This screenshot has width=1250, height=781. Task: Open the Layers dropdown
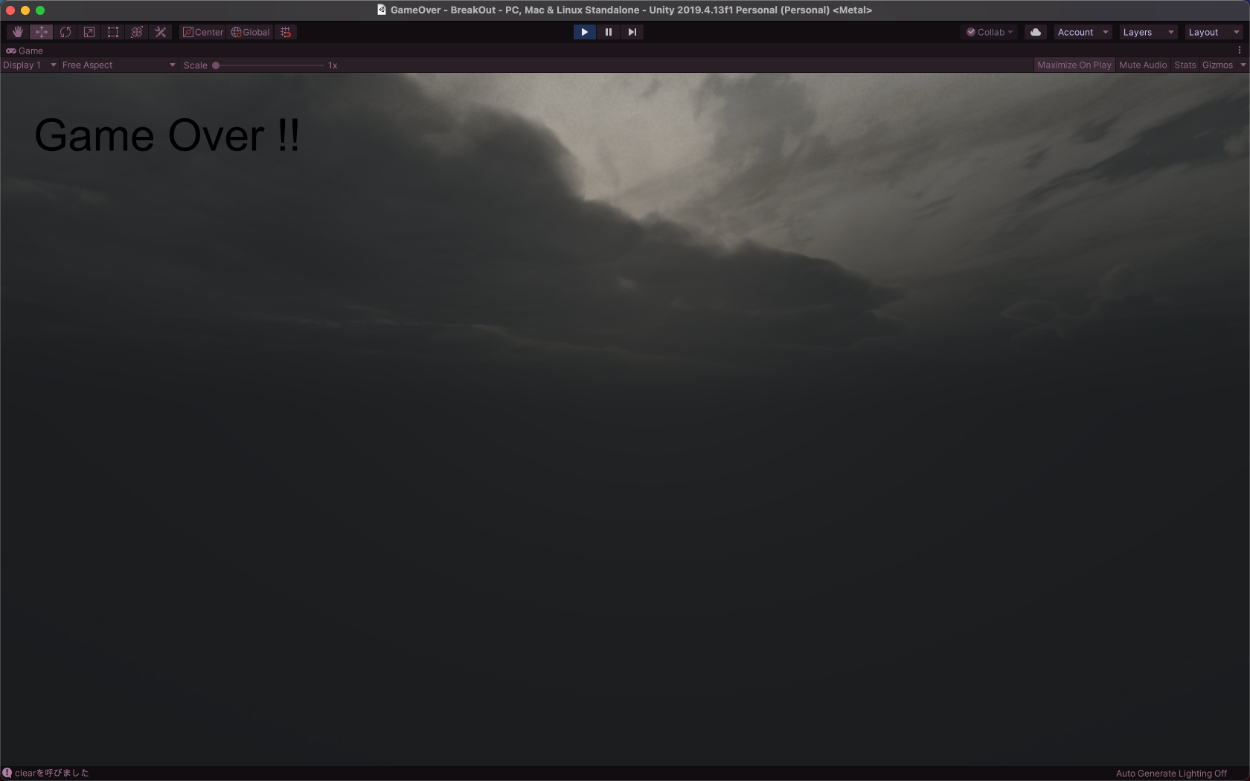pyautogui.click(x=1147, y=32)
